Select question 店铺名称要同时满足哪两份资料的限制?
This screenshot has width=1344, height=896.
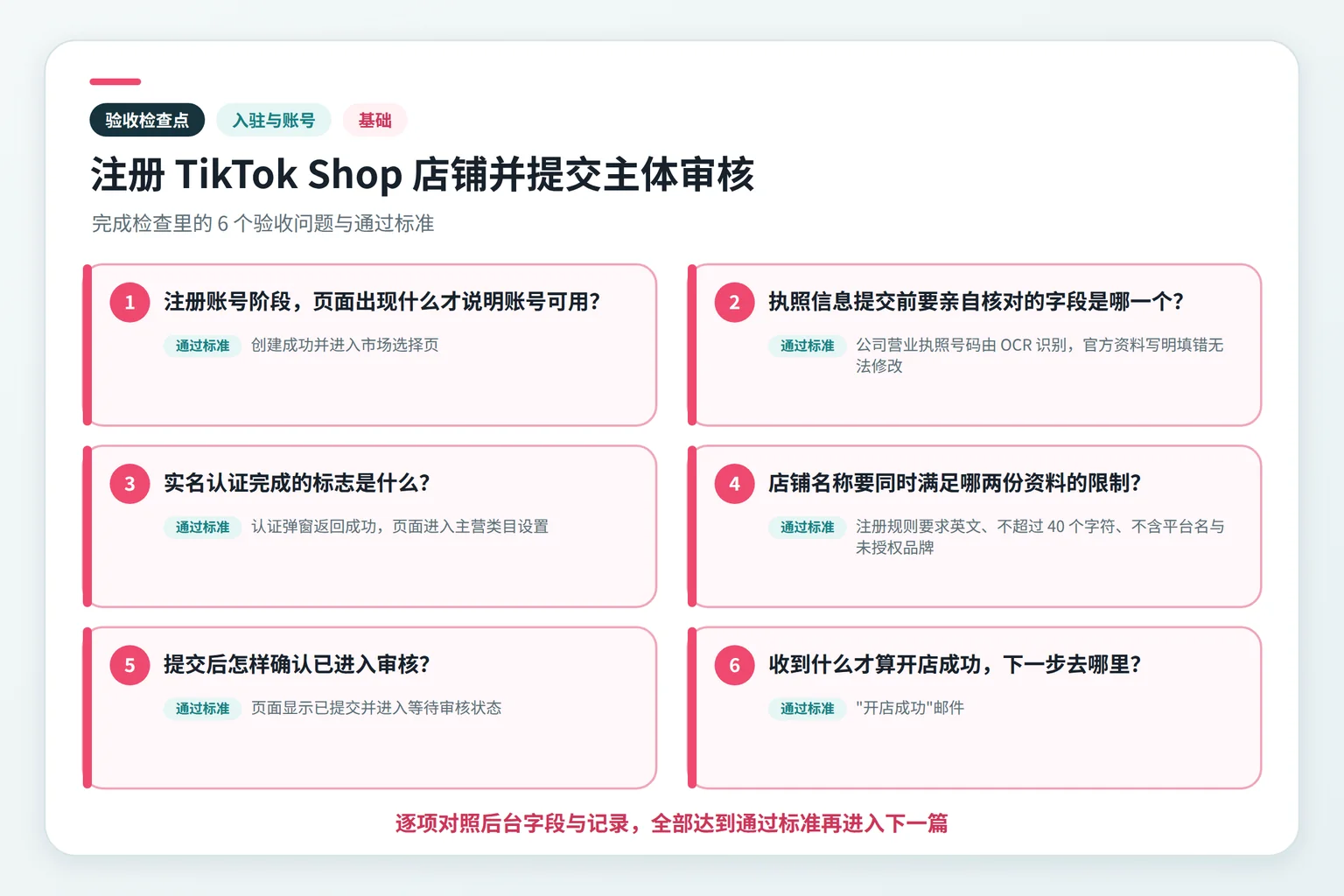coord(955,483)
